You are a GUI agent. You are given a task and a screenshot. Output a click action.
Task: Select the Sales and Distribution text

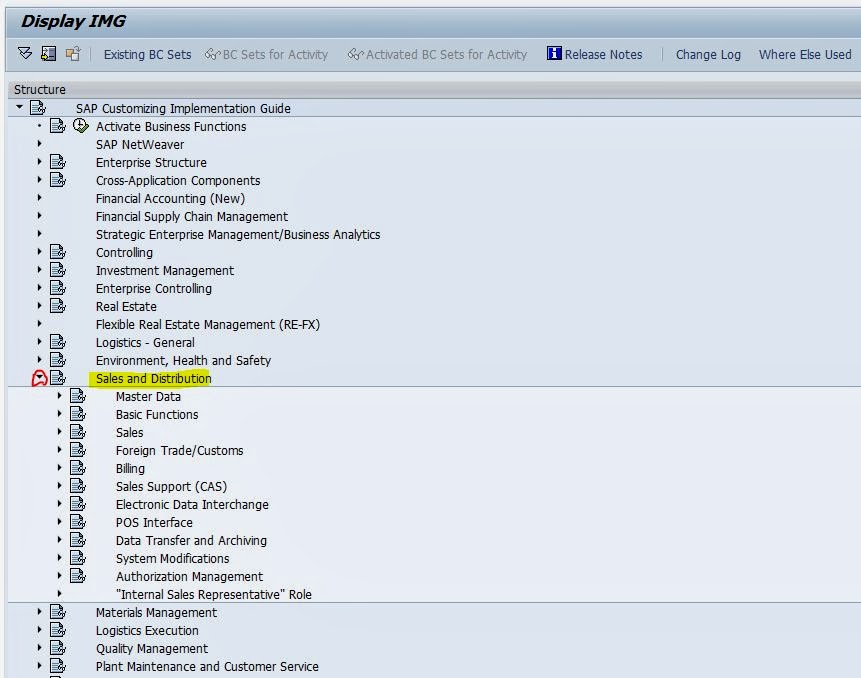click(153, 378)
